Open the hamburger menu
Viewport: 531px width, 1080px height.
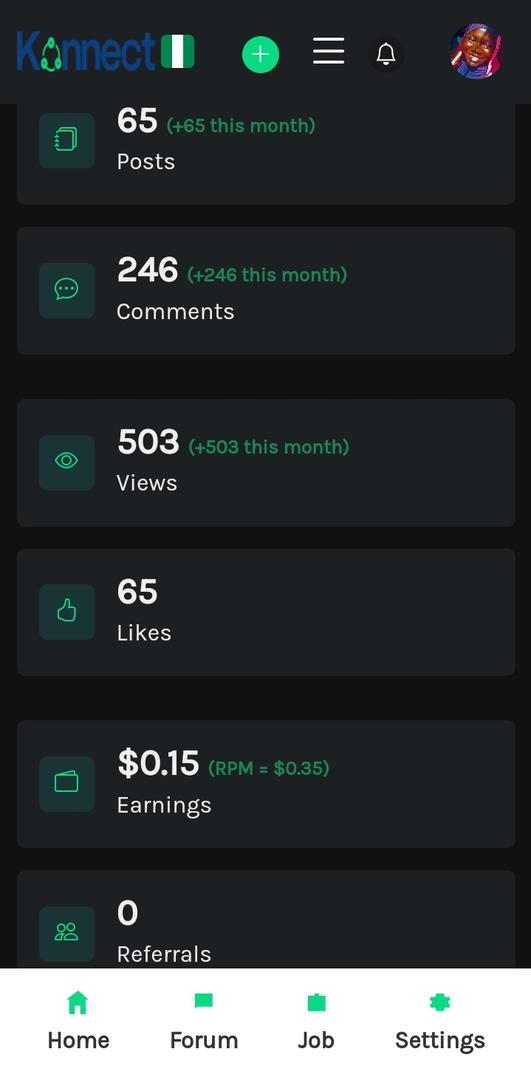329,51
